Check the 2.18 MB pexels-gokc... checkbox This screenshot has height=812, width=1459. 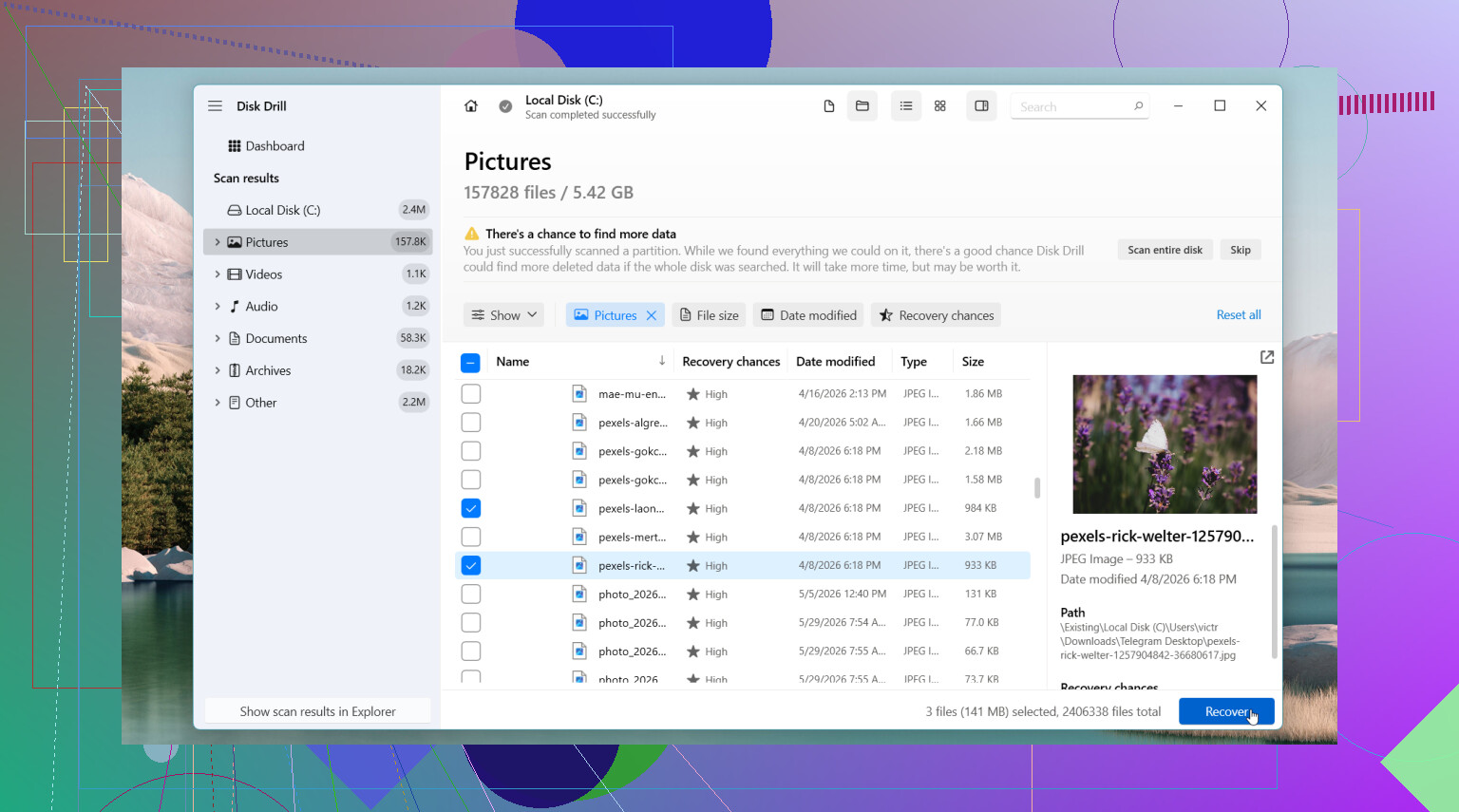(x=470, y=451)
